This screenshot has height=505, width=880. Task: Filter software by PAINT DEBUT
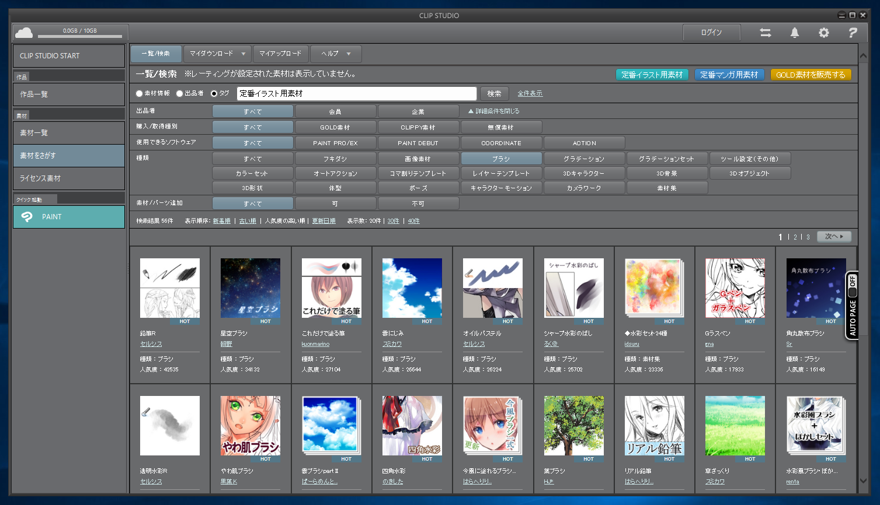[x=418, y=143]
